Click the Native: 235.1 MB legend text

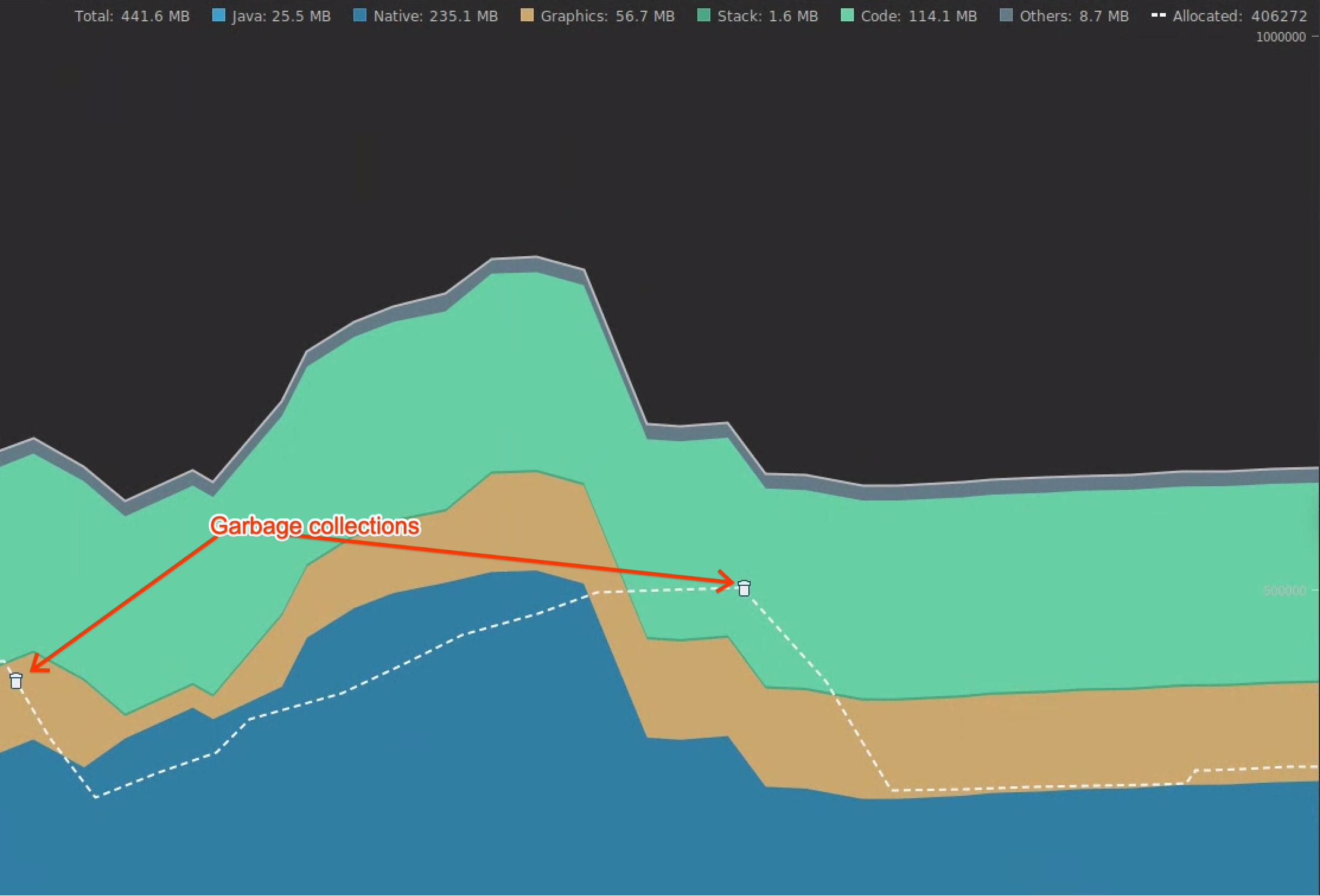pyautogui.click(x=435, y=16)
